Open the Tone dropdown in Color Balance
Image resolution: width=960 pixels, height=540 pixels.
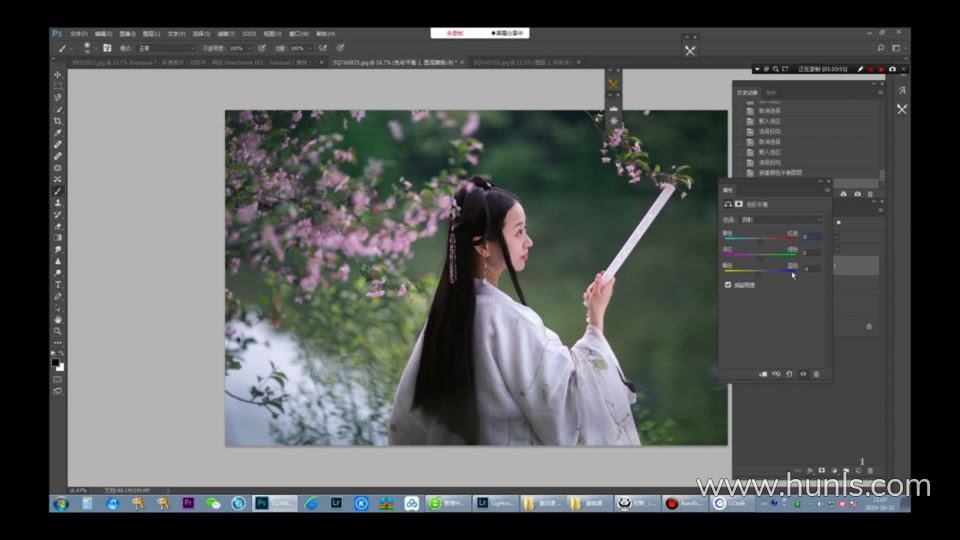click(x=782, y=219)
